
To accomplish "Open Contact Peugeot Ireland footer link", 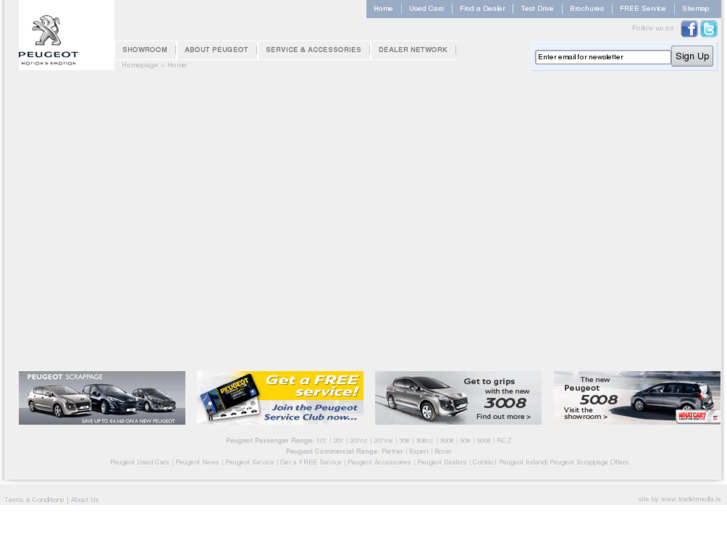I will click(x=509, y=462).
